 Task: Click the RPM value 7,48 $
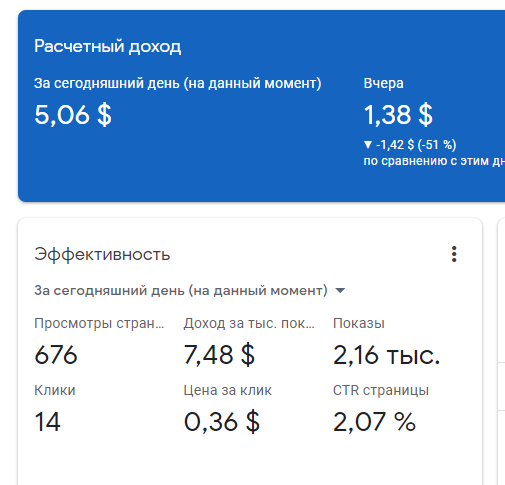219,355
